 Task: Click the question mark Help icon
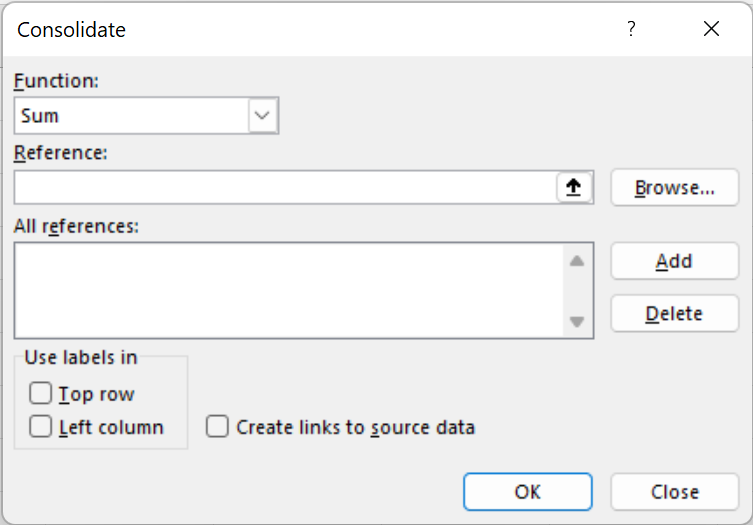(x=631, y=29)
